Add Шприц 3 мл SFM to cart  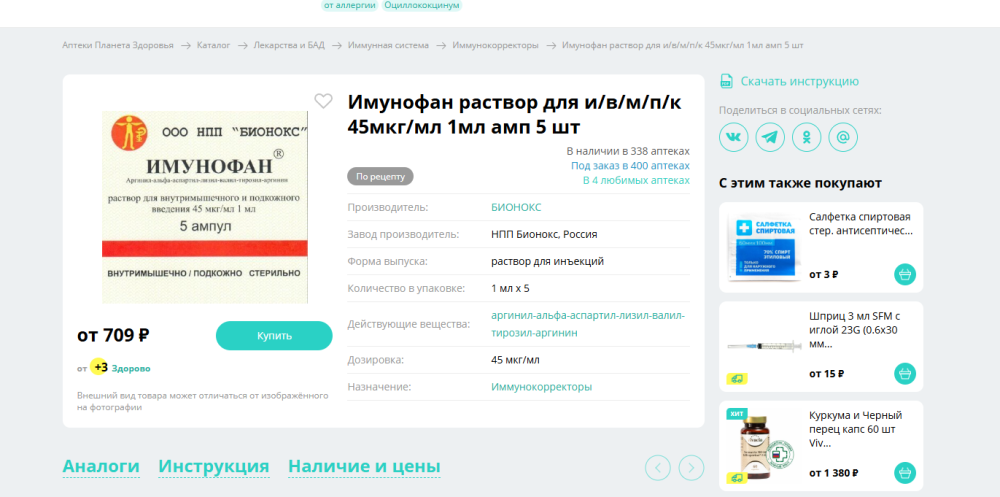click(904, 374)
